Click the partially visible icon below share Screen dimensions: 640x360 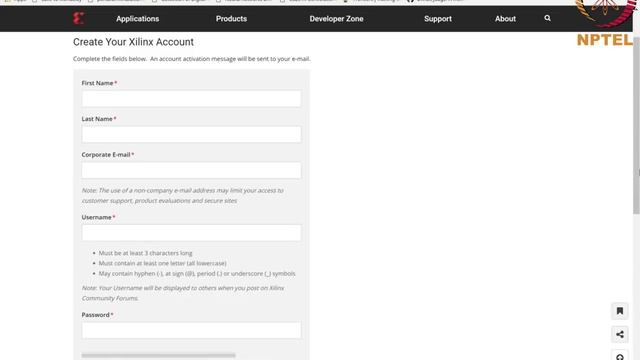pos(620,355)
